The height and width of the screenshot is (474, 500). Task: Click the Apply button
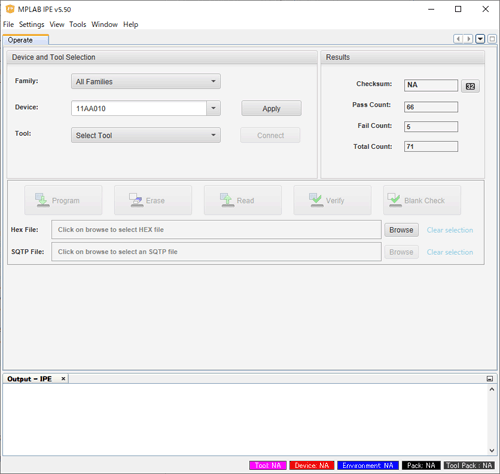(x=271, y=108)
